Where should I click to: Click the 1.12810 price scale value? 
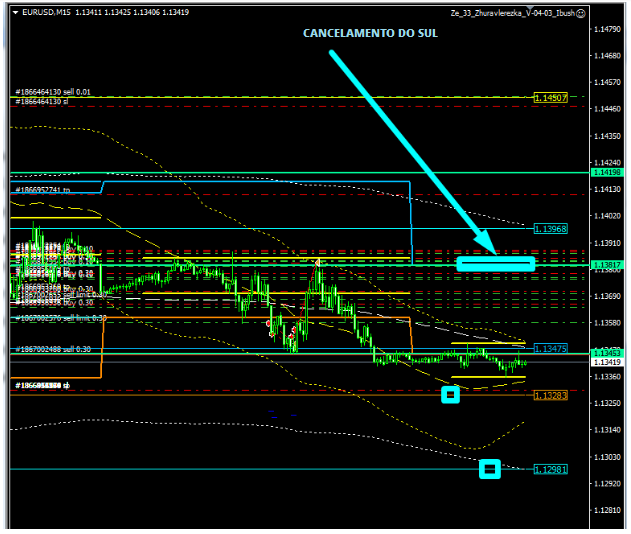click(x=607, y=510)
